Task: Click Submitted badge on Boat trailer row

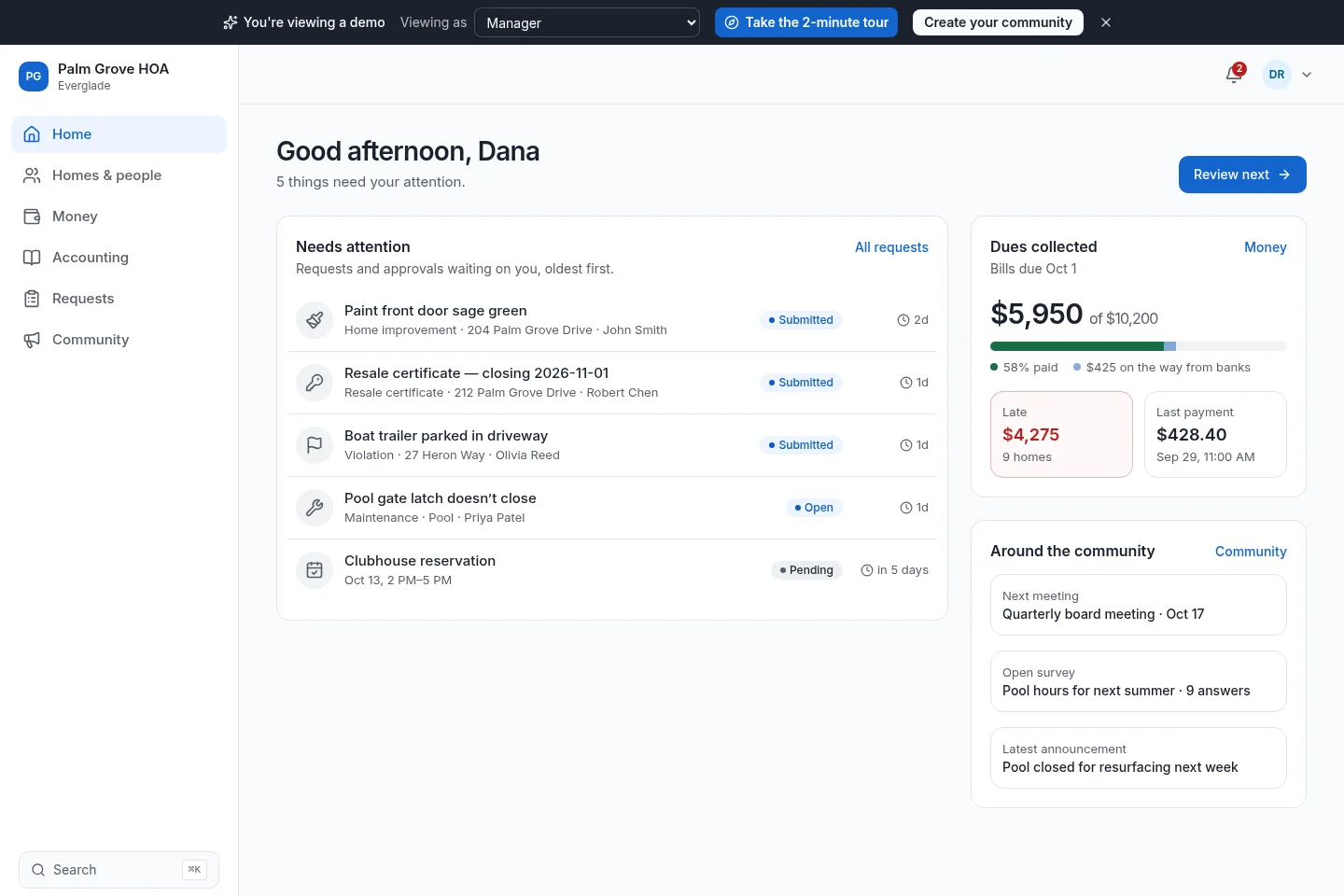Action: click(x=801, y=445)
